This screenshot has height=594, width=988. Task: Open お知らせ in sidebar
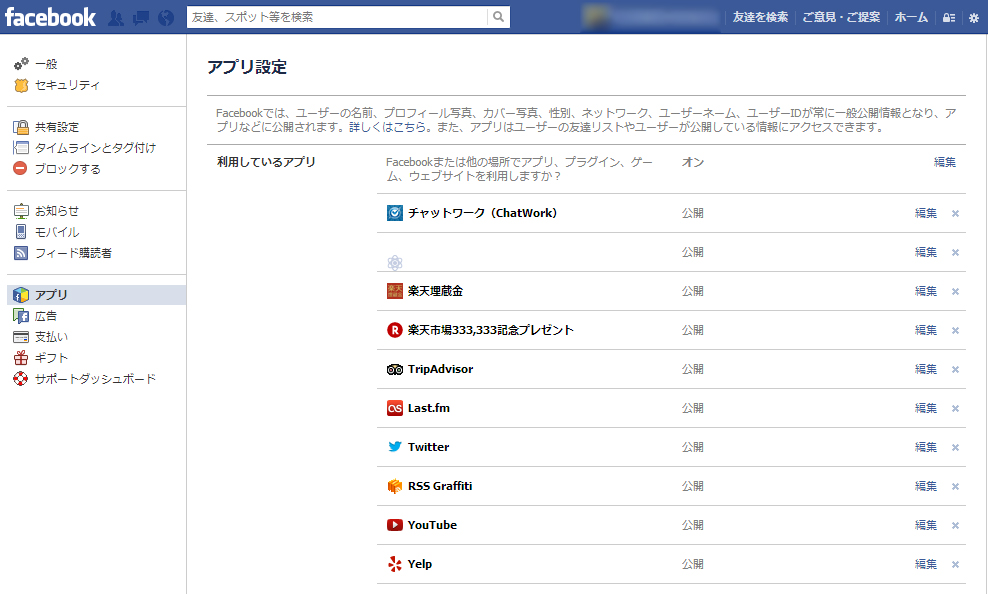(x=57, y=211)
